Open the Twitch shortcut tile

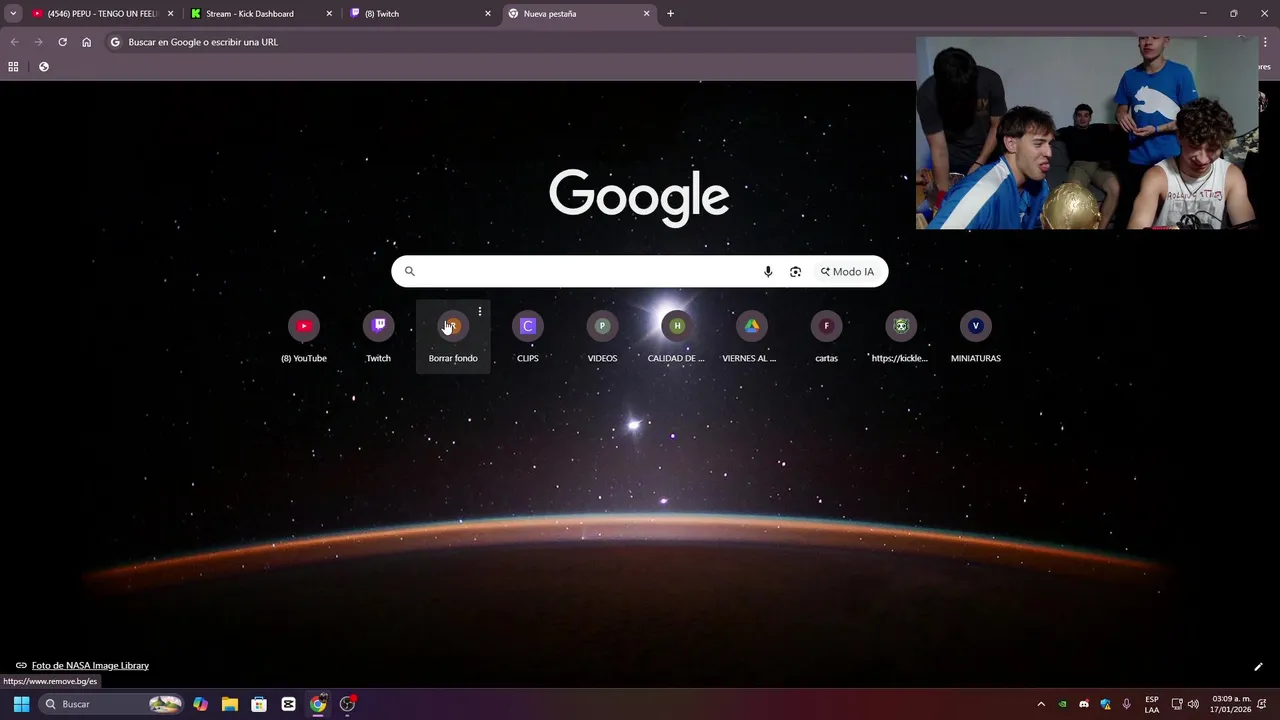pyautogui.click(x=378, y=337)
